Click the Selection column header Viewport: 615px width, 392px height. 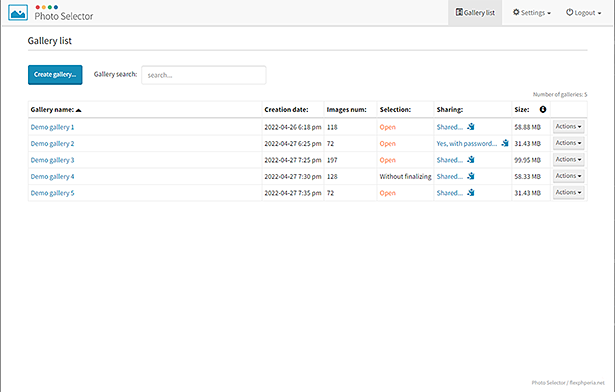(395, 109)
